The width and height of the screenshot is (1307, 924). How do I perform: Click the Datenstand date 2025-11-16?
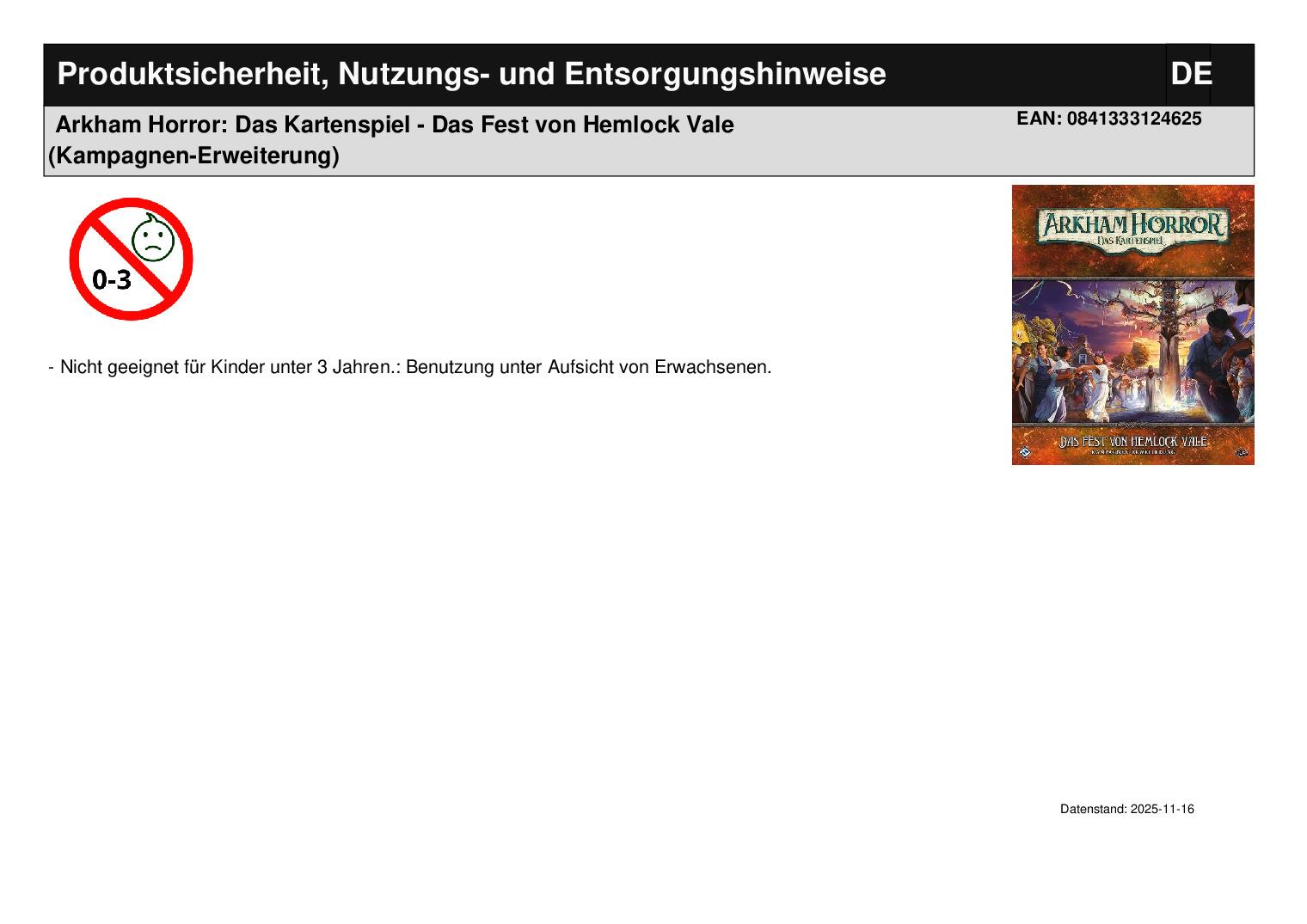1162,809
